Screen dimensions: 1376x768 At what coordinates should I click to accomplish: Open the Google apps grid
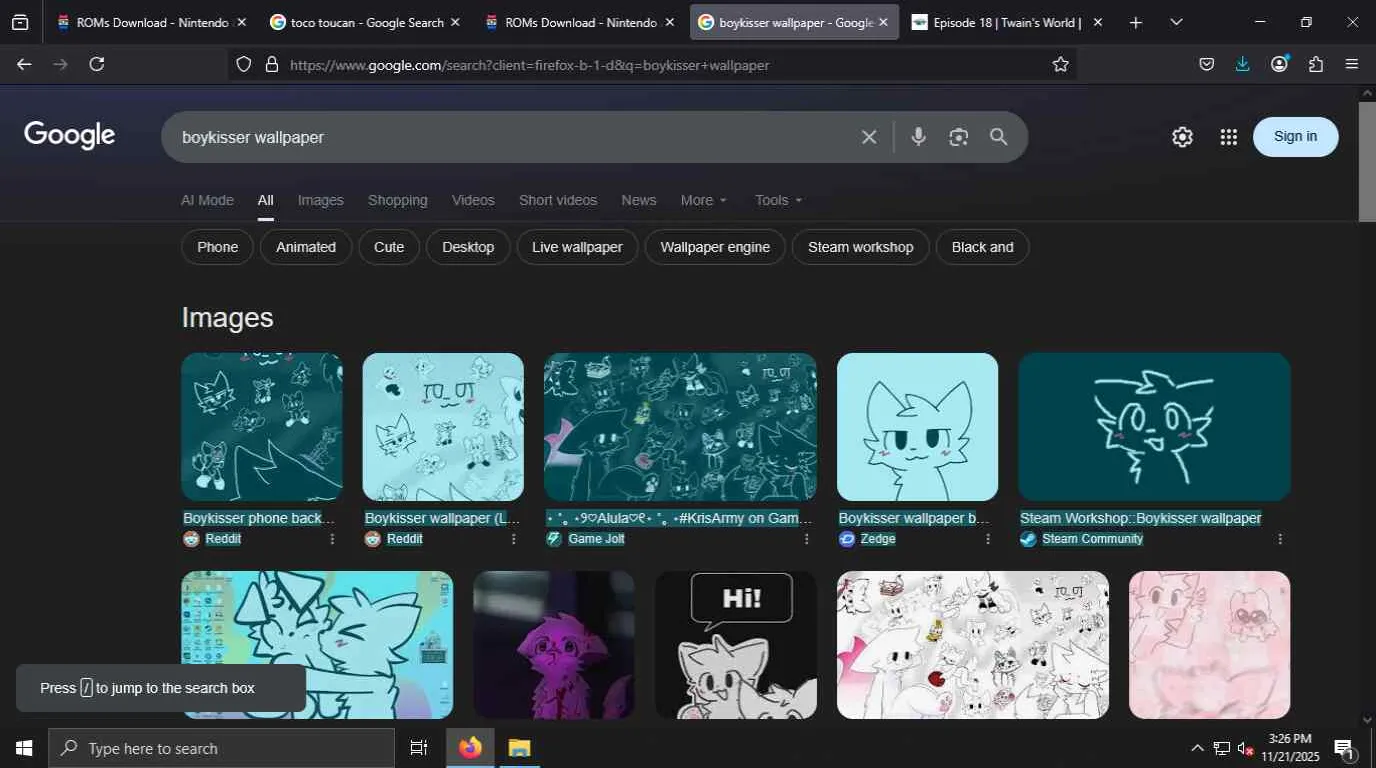pos(1229,137)
